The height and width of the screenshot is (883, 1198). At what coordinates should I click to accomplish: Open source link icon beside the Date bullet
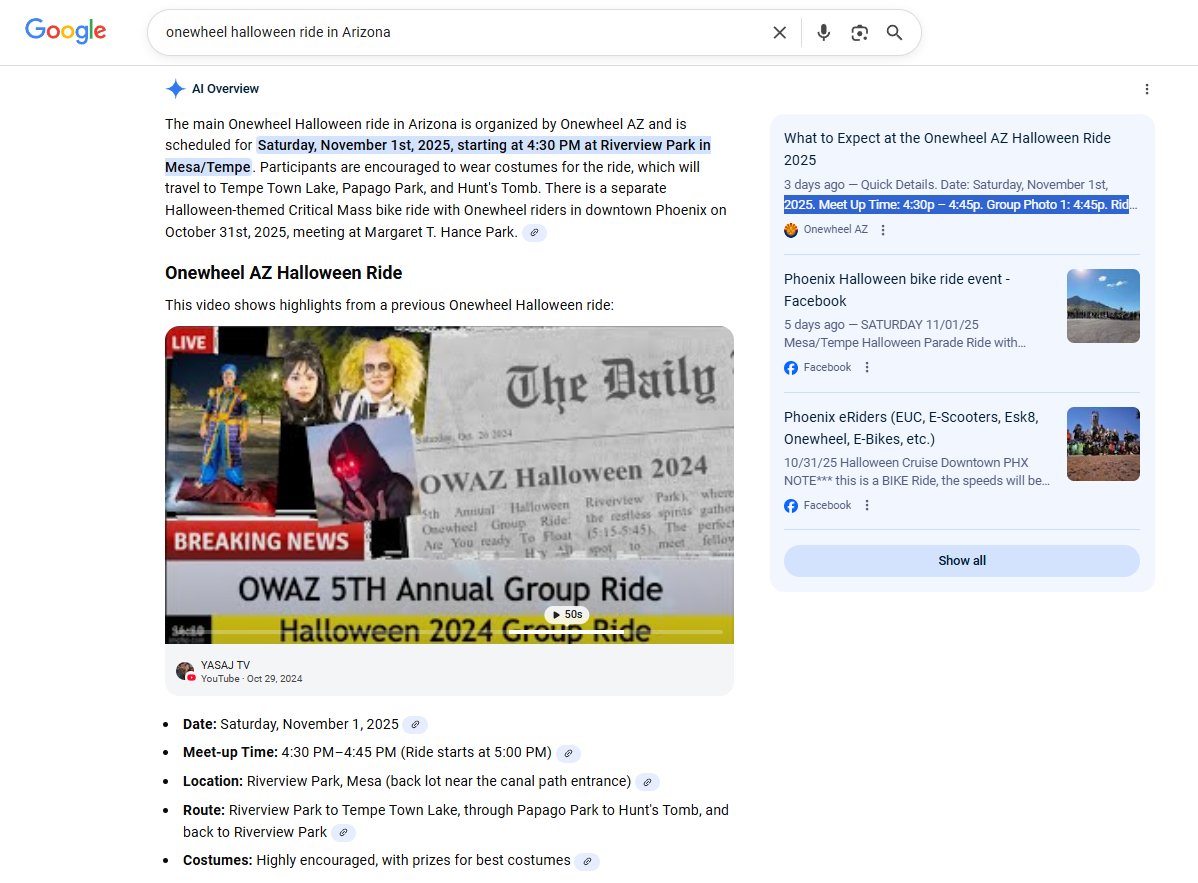click(x=415, y=724)
